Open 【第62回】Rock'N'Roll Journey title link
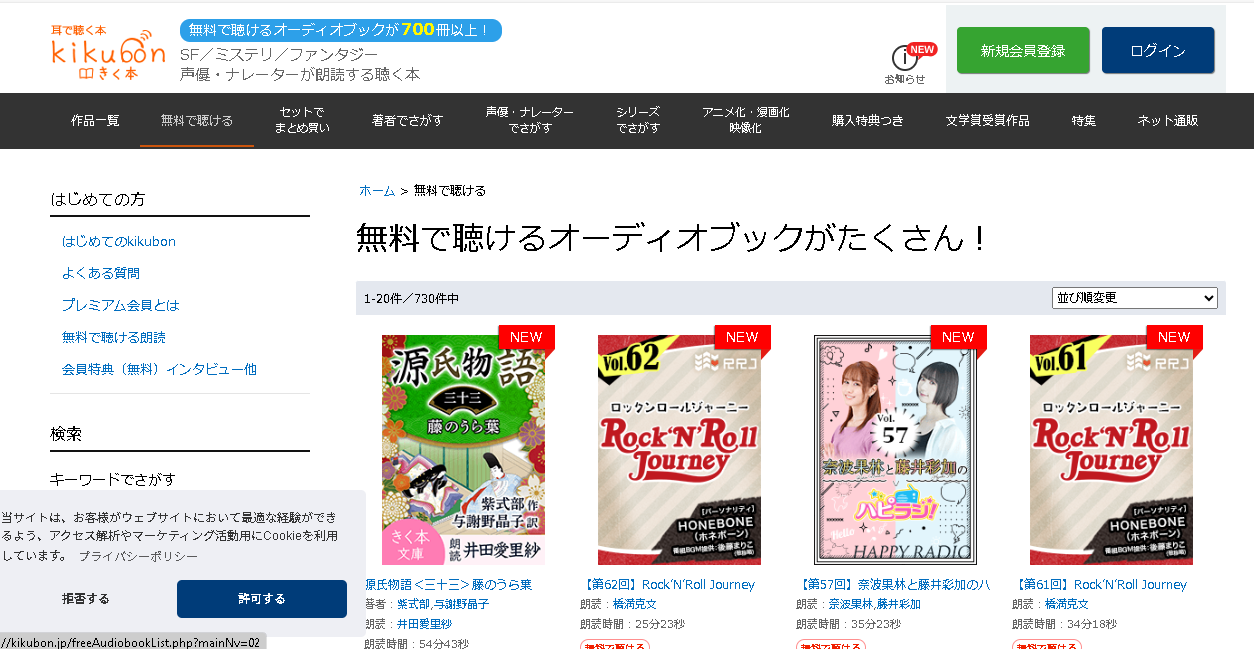Image resolution: width=1254 pixels, height=649 pixels. [x=668, y=585]
